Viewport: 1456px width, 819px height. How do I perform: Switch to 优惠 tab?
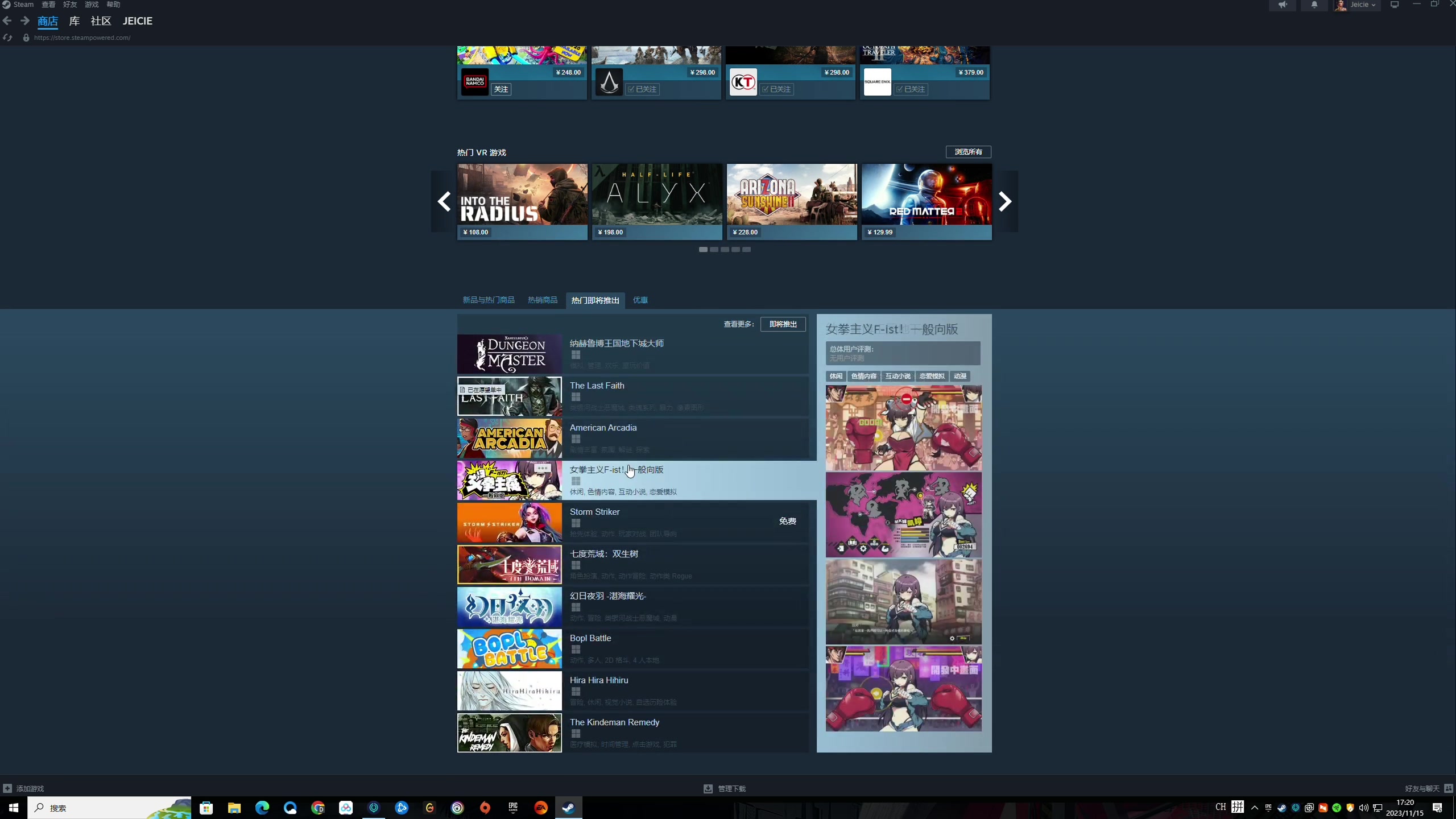(640, 300)
